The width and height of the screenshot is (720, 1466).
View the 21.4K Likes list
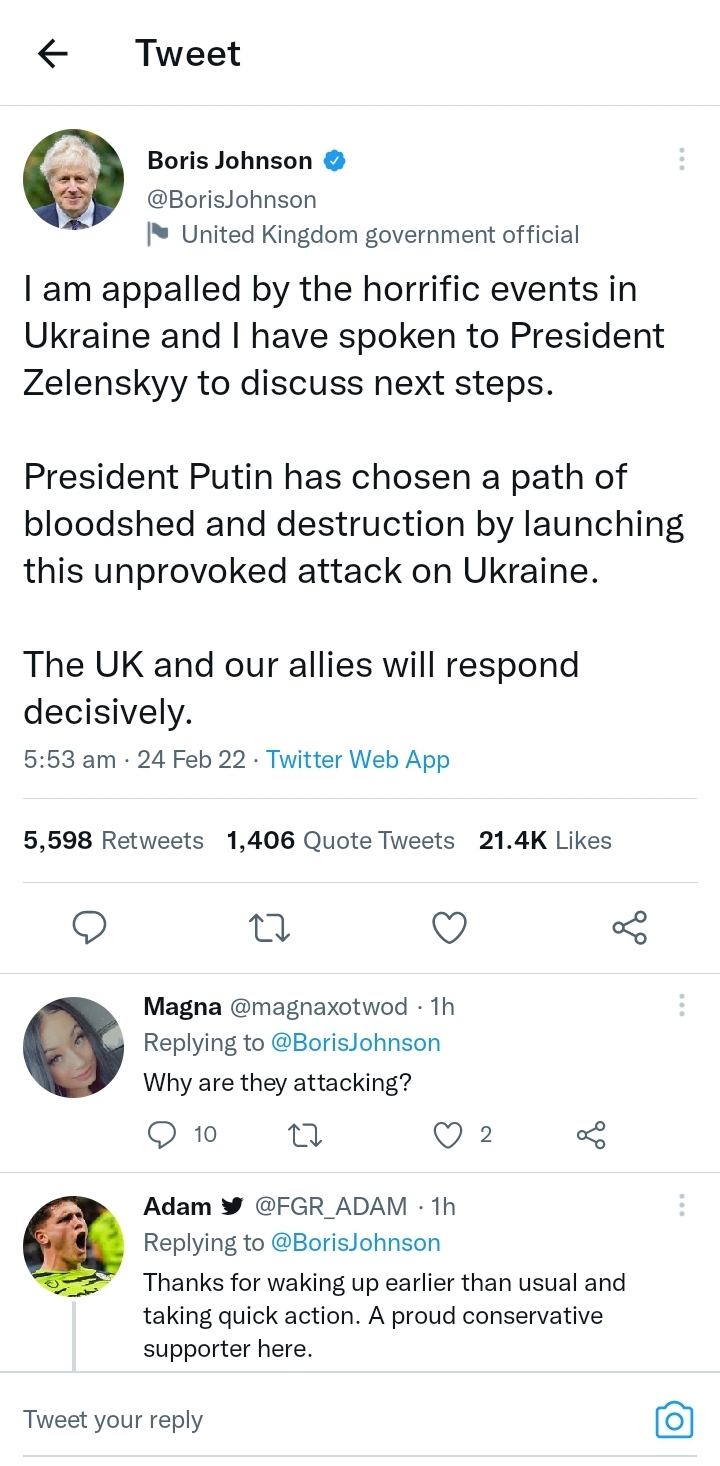point(545,841)
